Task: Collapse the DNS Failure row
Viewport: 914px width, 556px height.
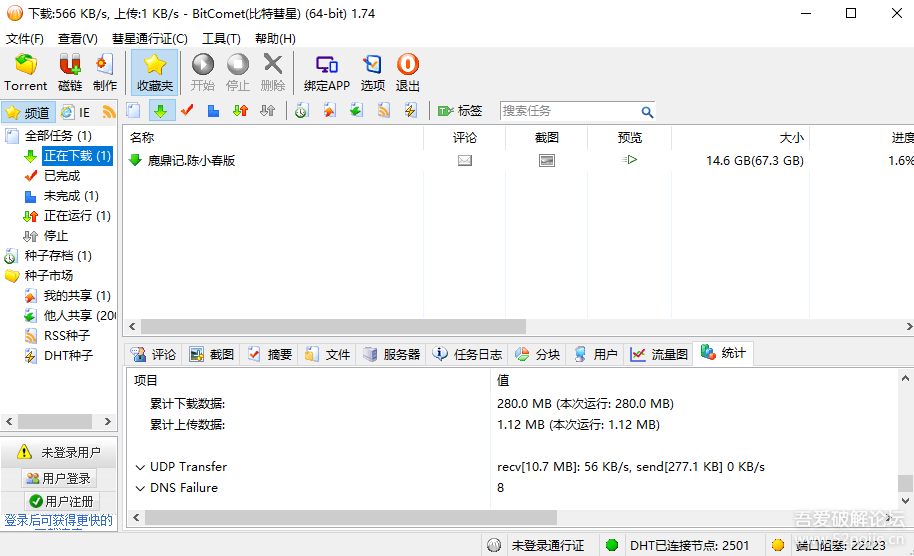Action: pyautogui.click(x=140, y=488)
